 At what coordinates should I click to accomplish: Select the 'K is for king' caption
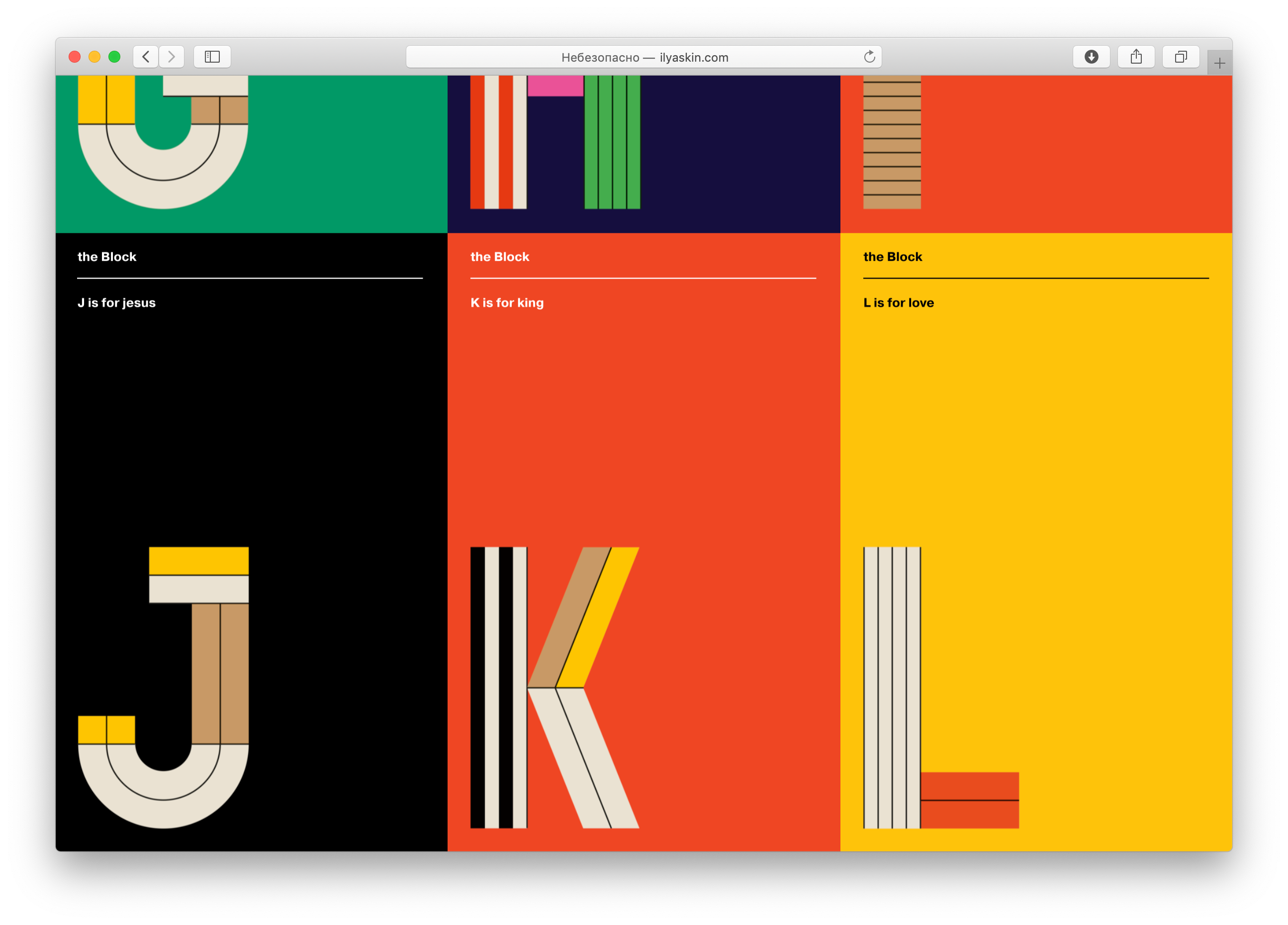[x=507, y=303]
